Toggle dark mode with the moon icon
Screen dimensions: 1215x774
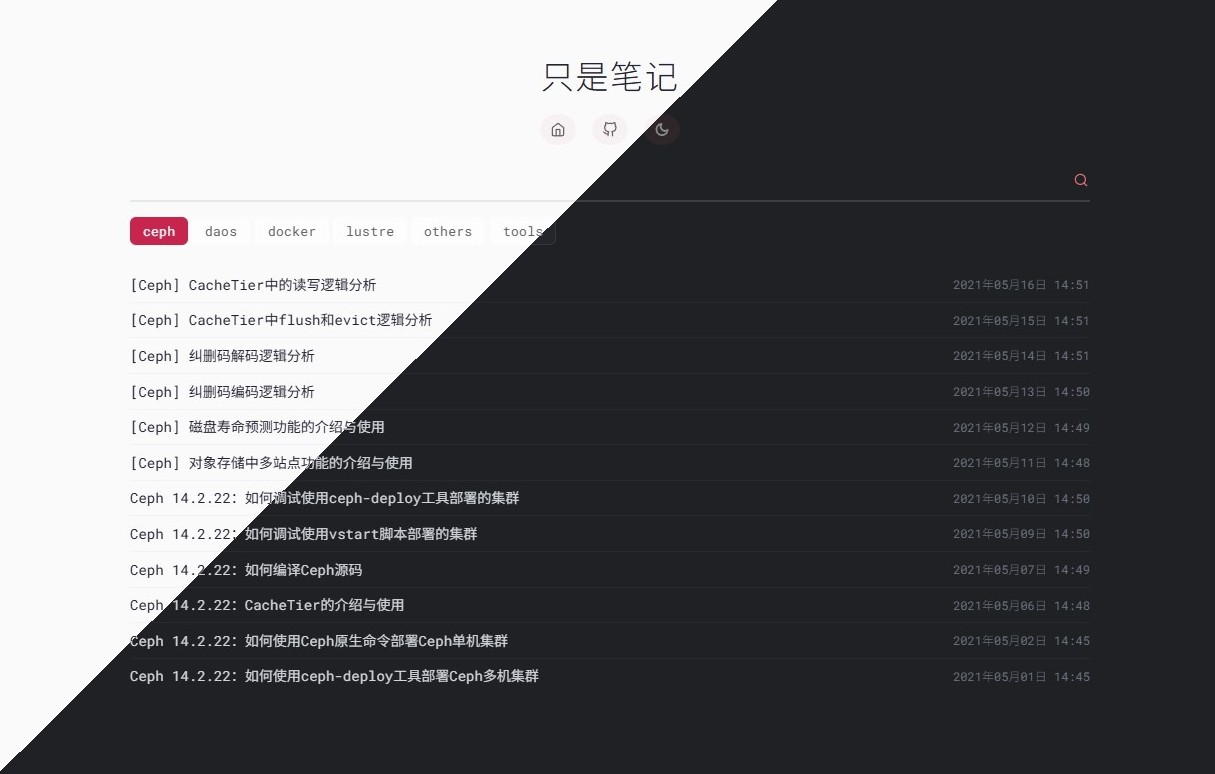pyautogui.click(x=662, y=130)
